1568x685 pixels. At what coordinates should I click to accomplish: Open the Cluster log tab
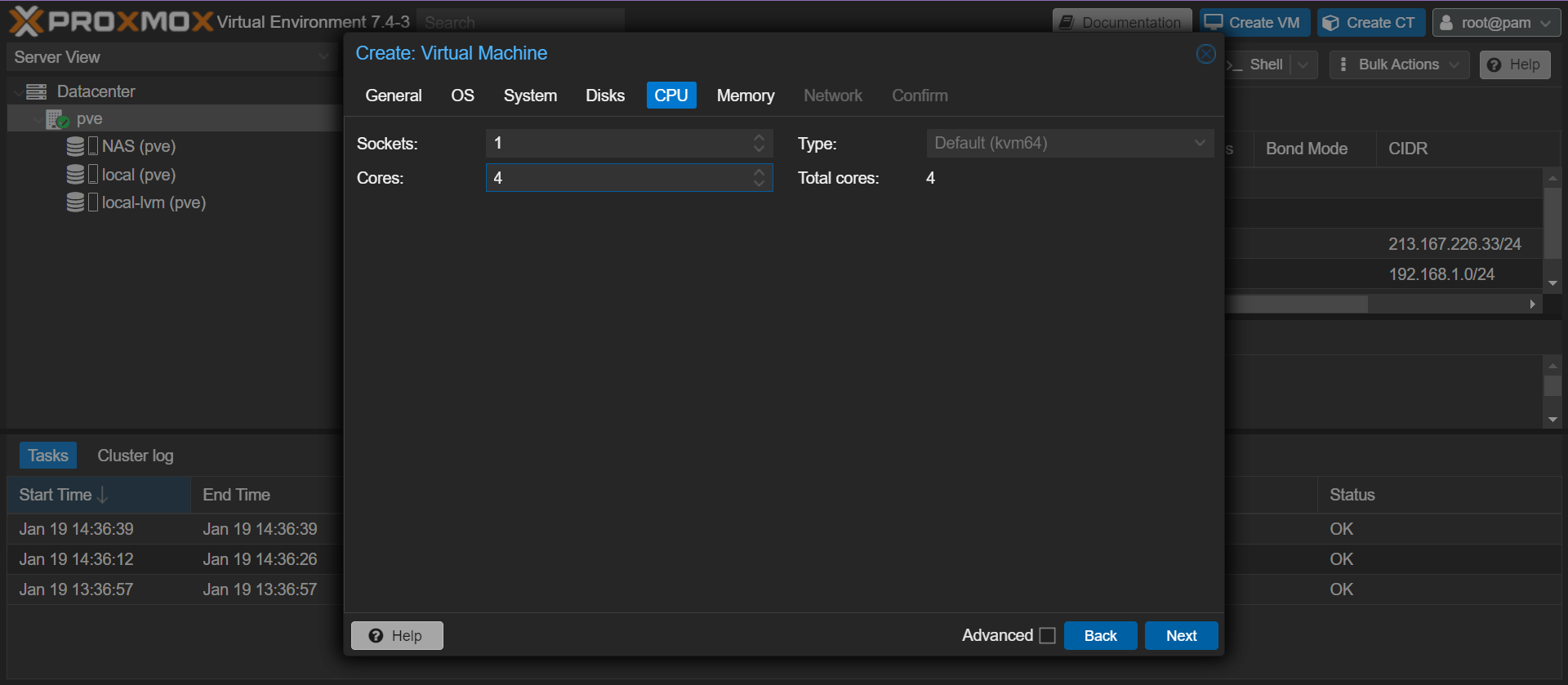coord(136,456)
